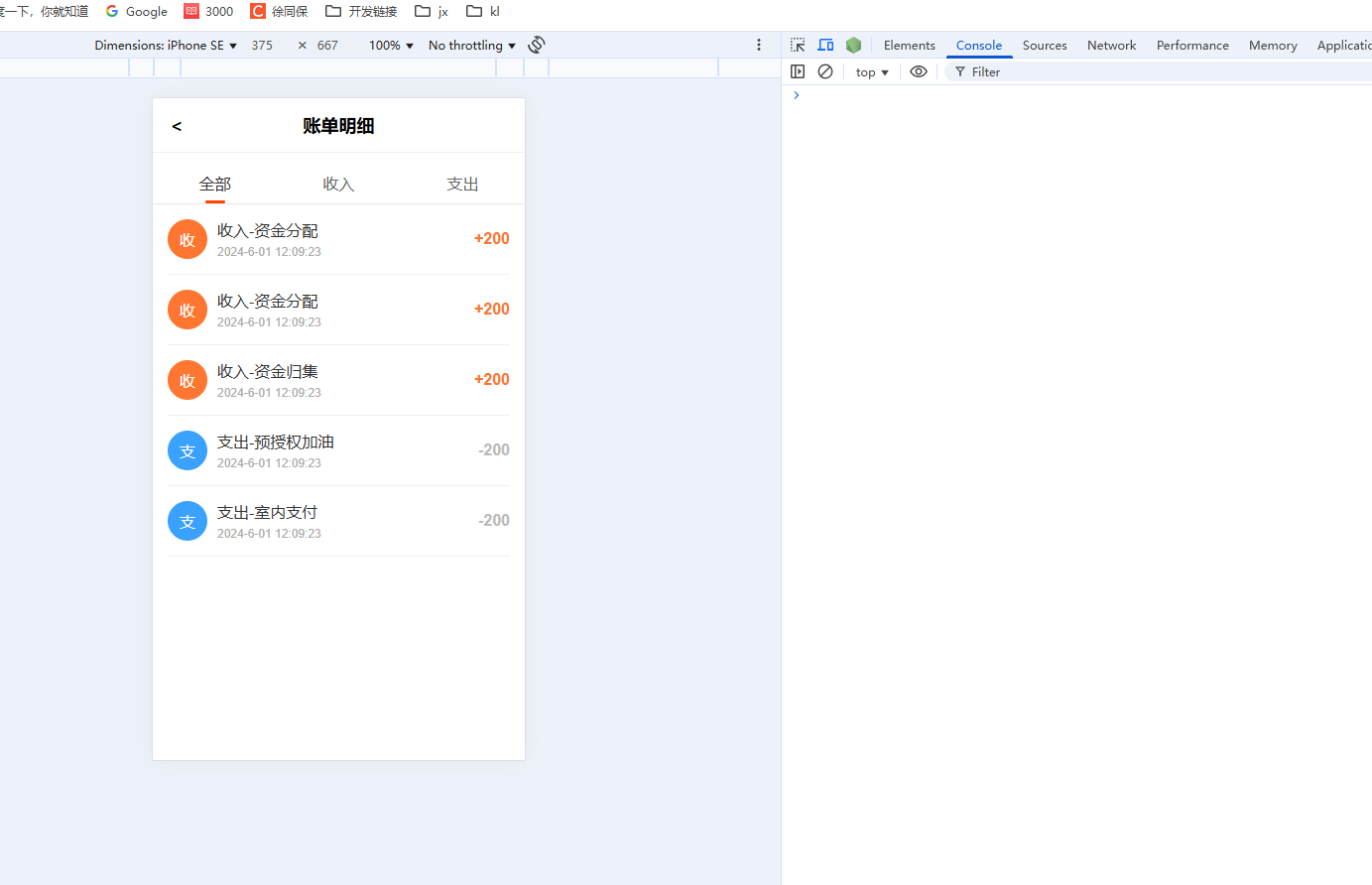Open the Network tab

pyautogui.click(x=1112, y=45)
